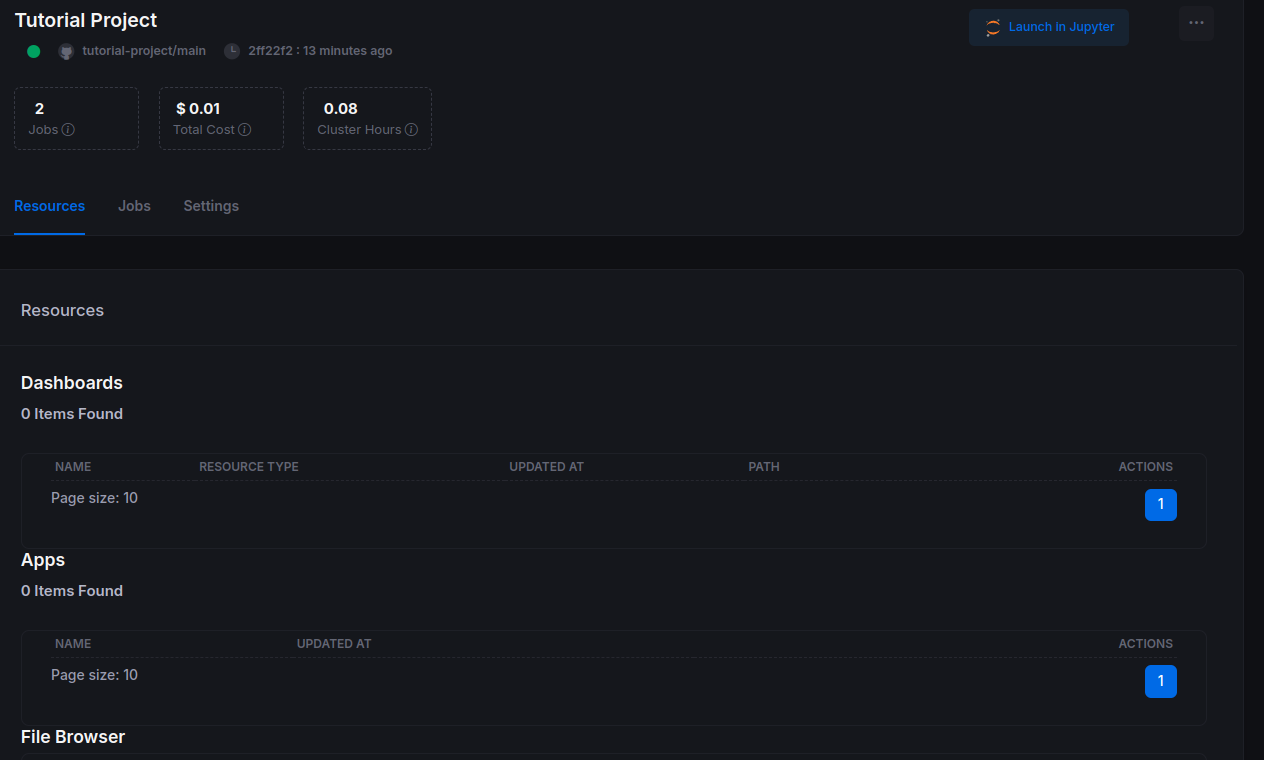Viewport: 1264px width, 760px height.
Task: Switch to the Jobs tab
Action: click(x=134, y=206)
